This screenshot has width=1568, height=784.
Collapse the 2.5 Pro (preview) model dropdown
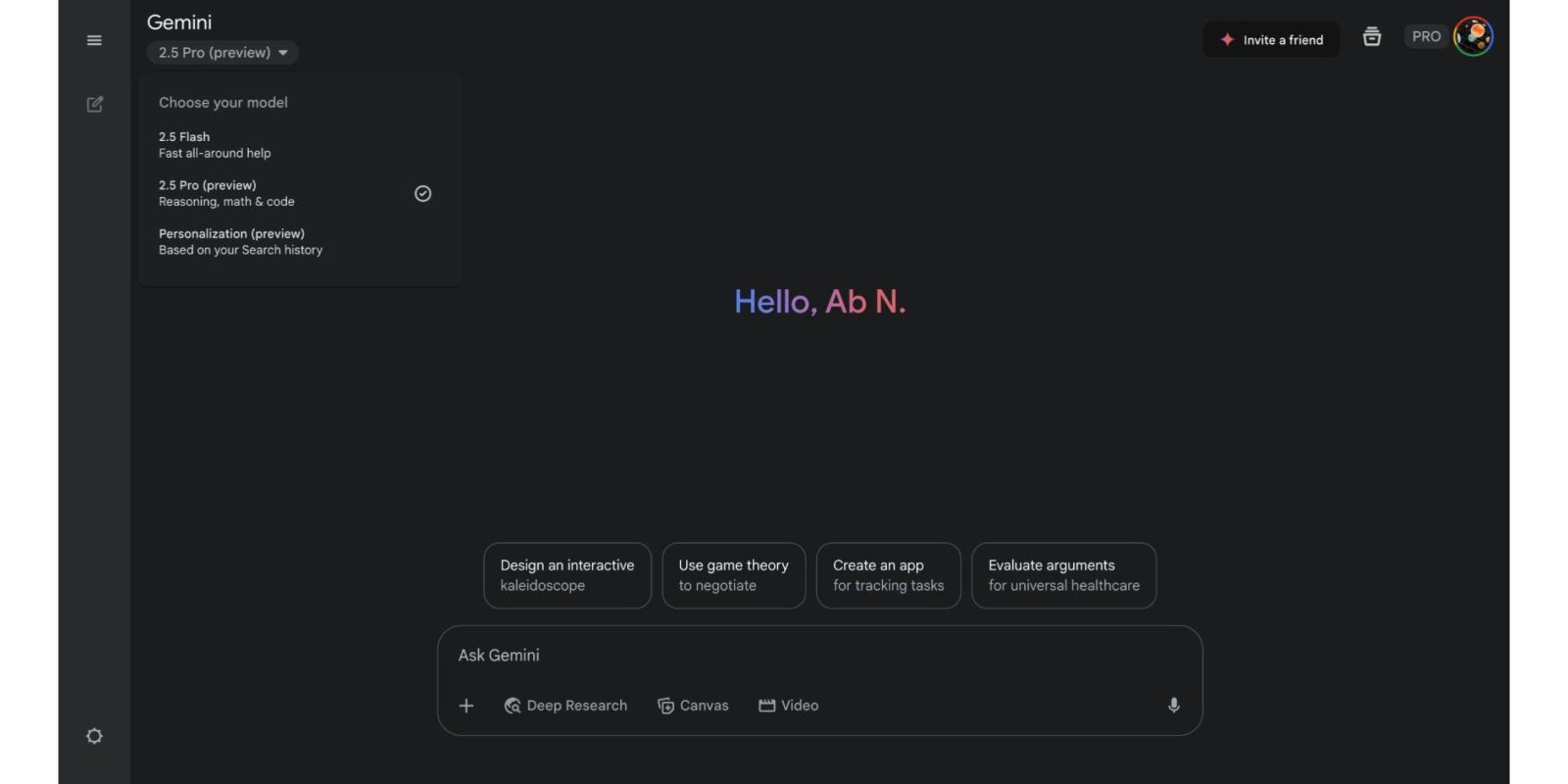tap(222, 53)
